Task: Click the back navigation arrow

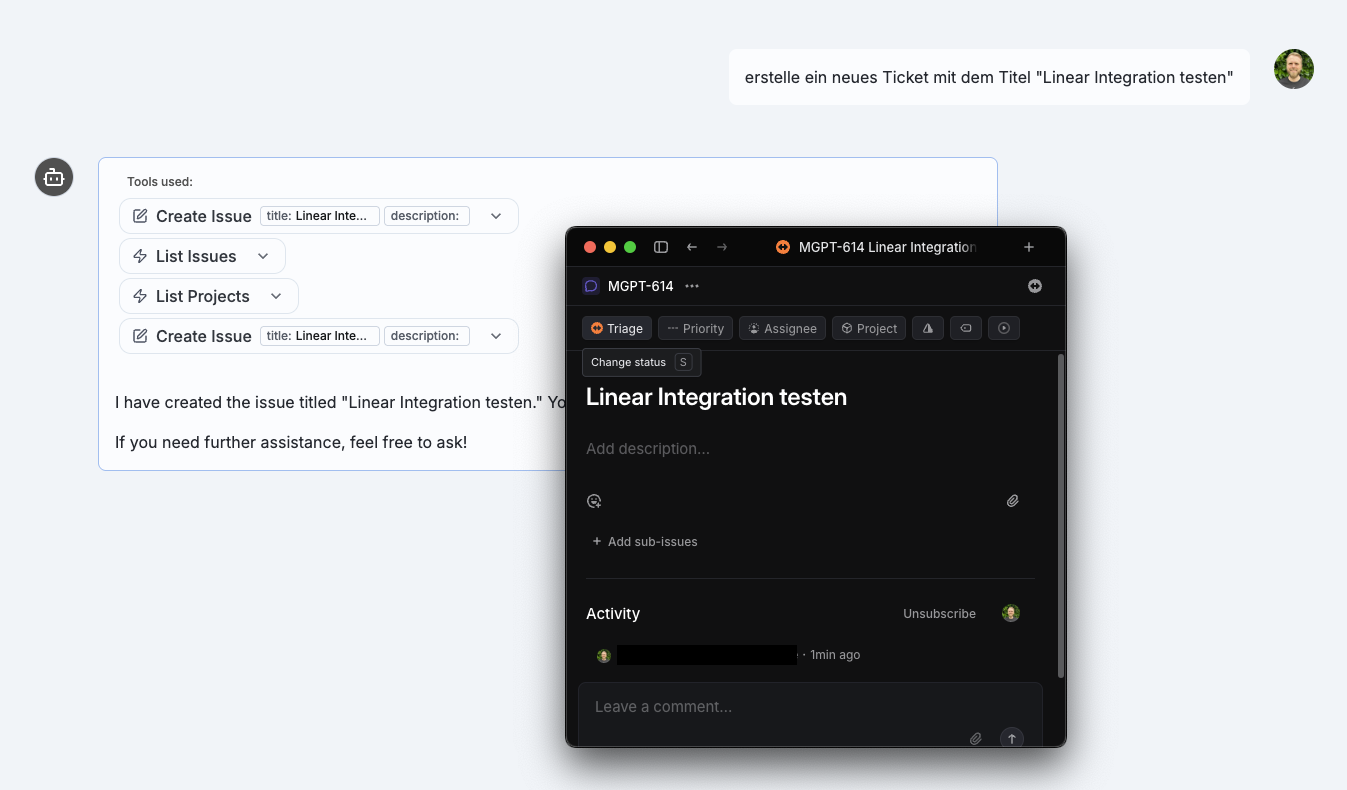Action: click(x=692, y=247)
